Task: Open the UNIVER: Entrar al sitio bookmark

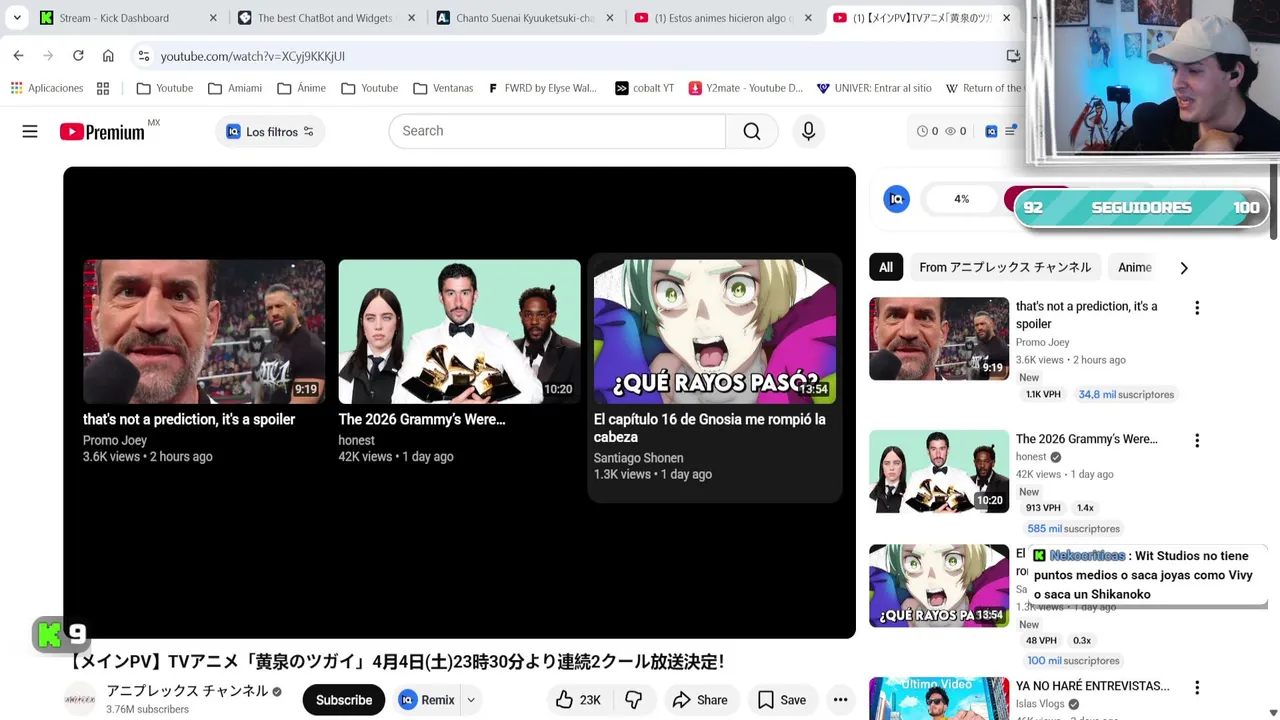Action: 874,88
